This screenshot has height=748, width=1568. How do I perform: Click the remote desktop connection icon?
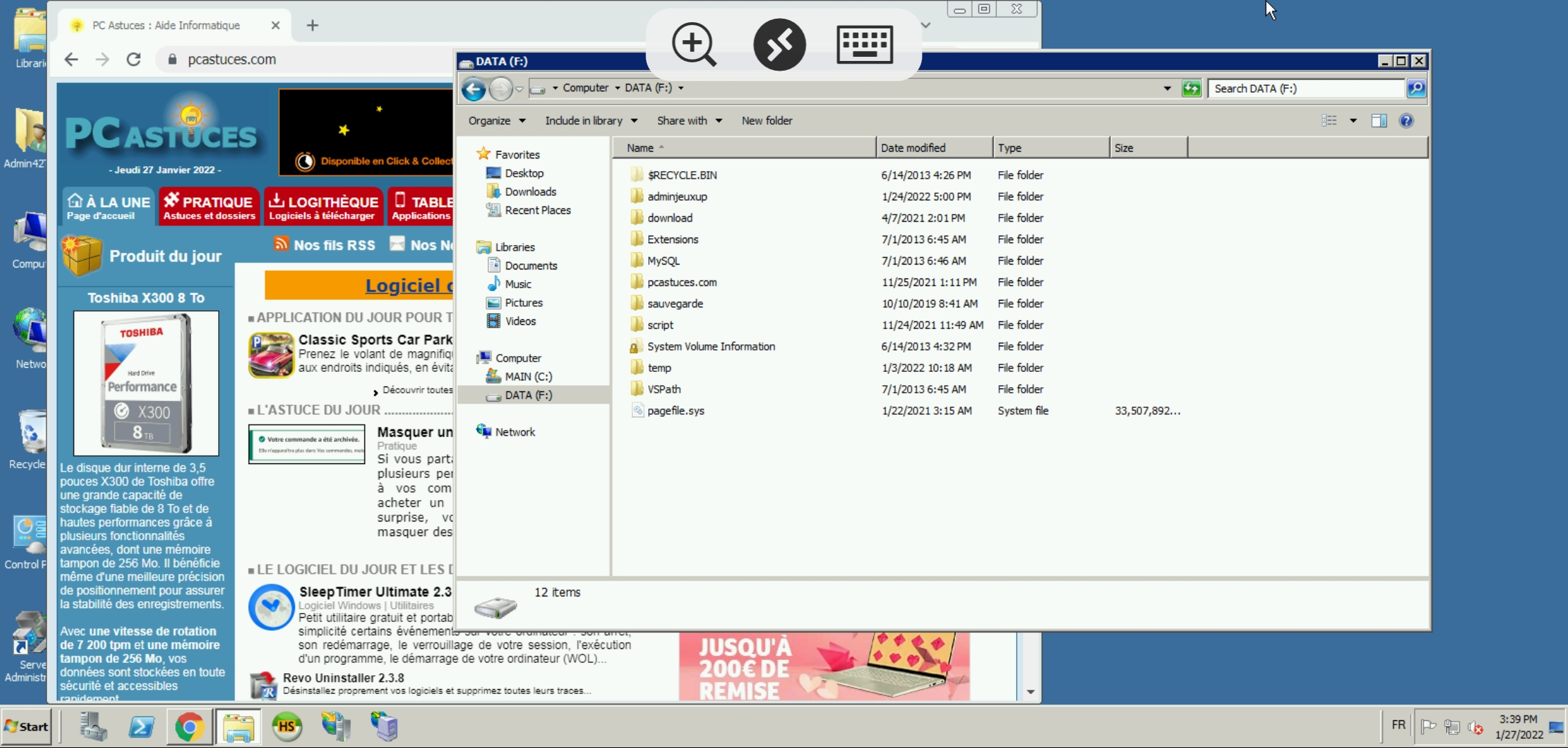point(779,44)
